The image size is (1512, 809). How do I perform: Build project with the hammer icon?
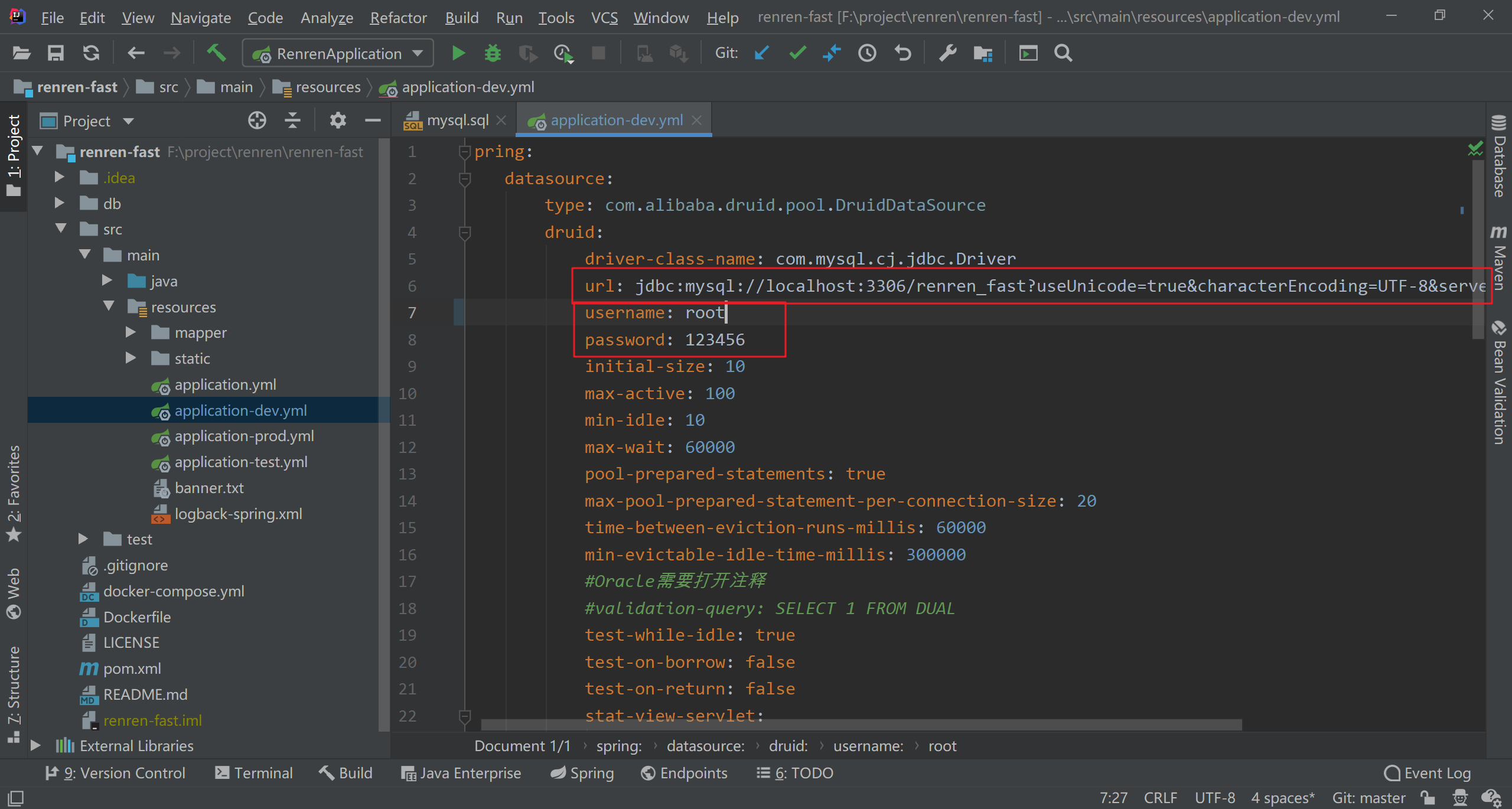coord(216,53)
